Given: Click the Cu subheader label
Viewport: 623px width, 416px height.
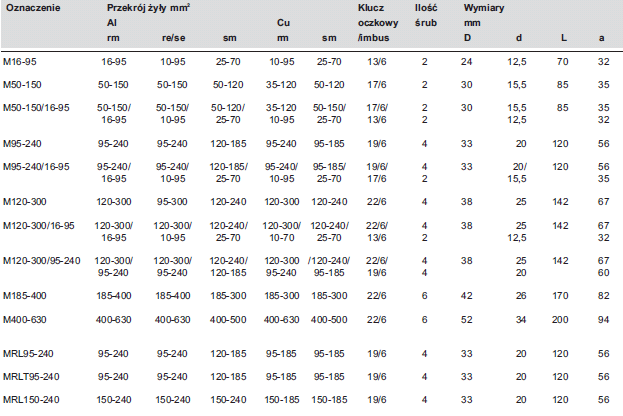Looking at the screenshot, I should coord(284,21).
